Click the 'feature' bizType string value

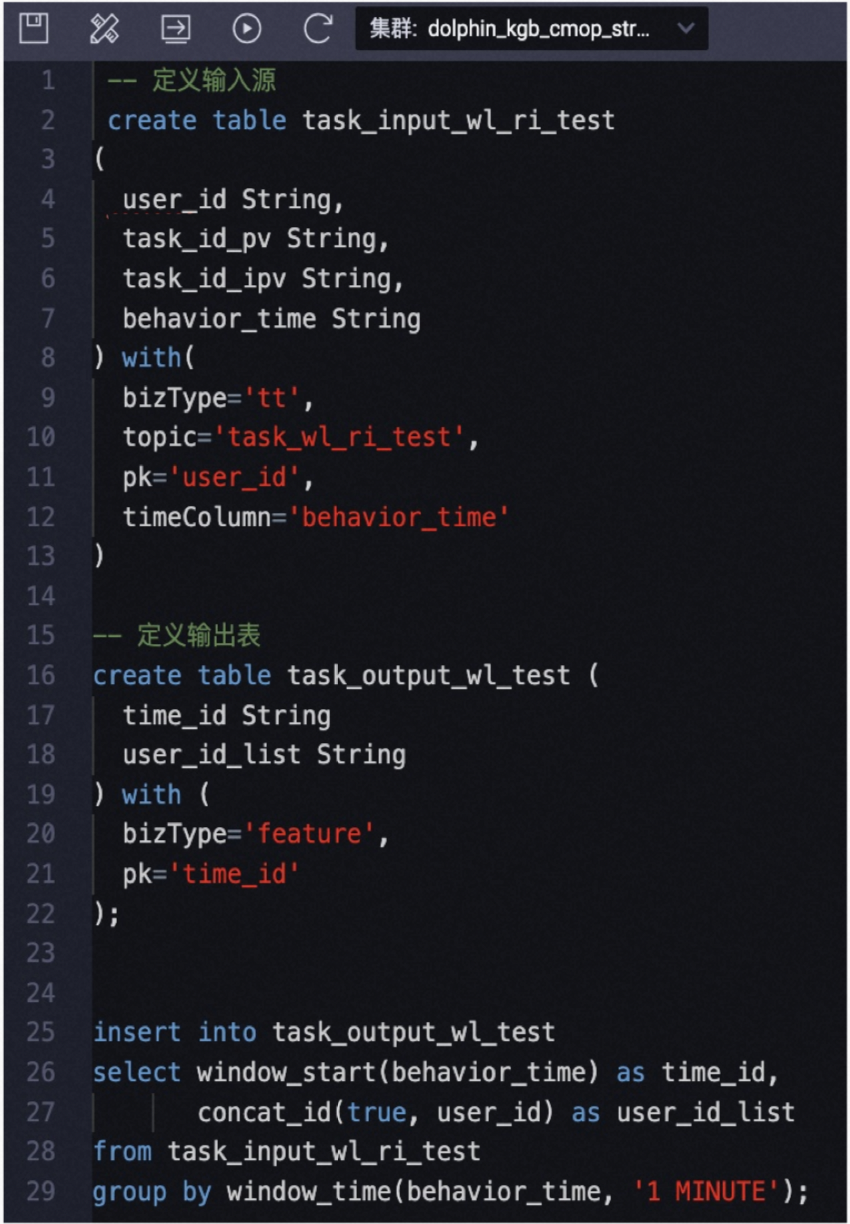[316, 834]
